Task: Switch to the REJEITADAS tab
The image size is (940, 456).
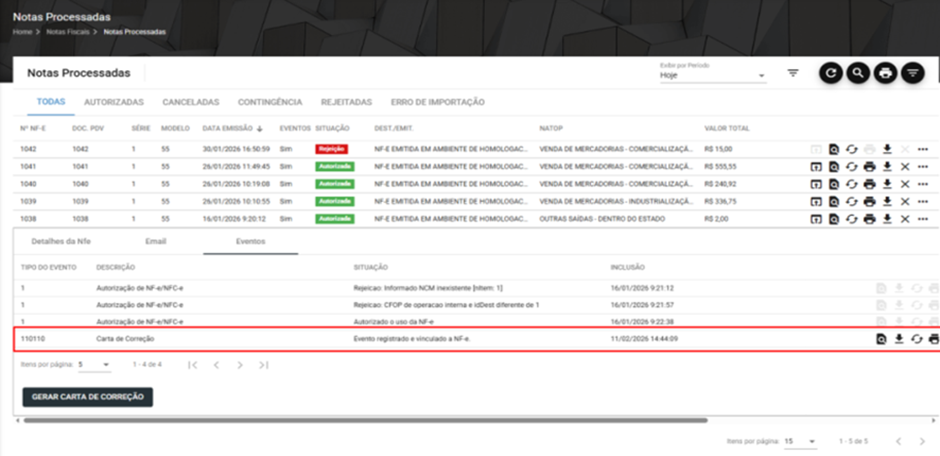Action: (347, 102)
